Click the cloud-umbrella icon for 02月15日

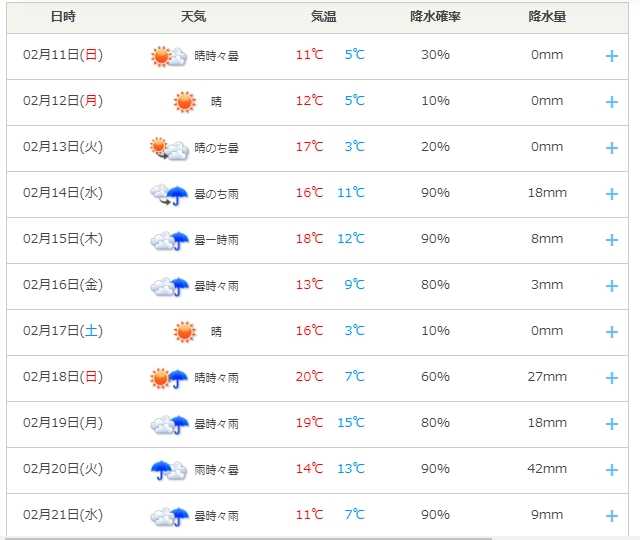pos(168,240)
